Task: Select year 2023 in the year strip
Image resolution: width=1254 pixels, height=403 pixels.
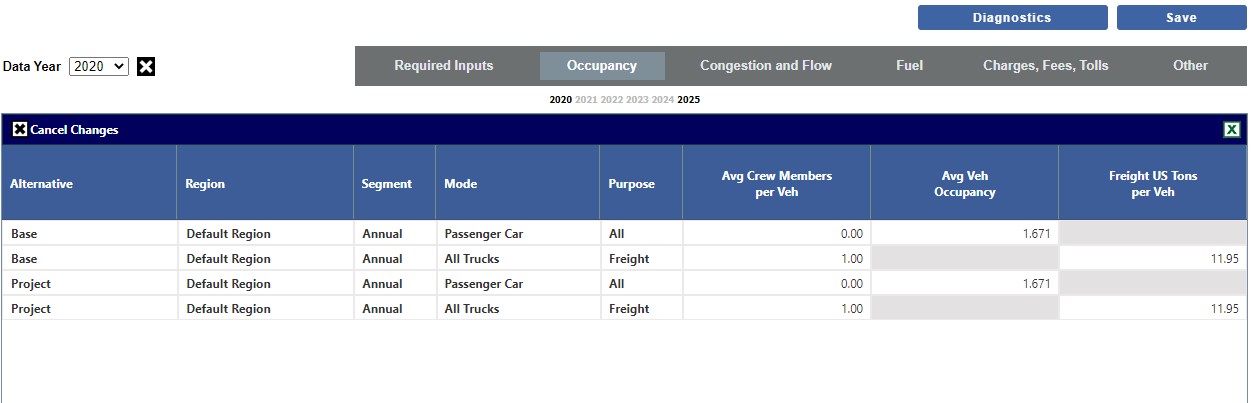Action: tap(637, 100)
